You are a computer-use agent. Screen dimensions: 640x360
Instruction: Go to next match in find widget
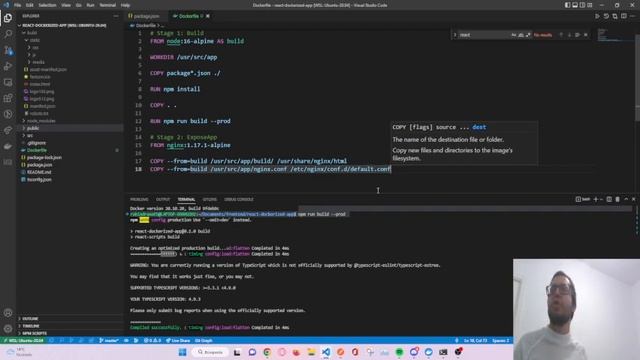tap(569, 35)
